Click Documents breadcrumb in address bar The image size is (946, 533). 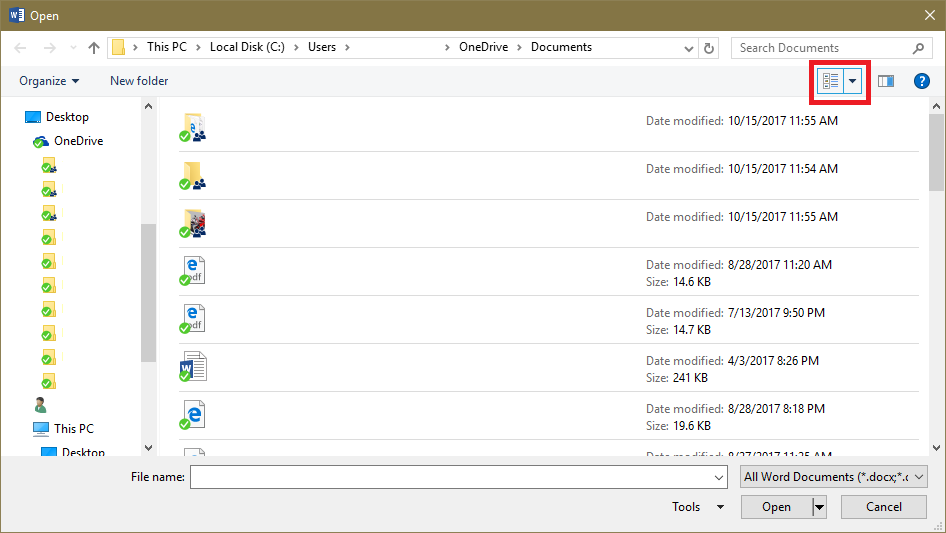pos(561,47)
